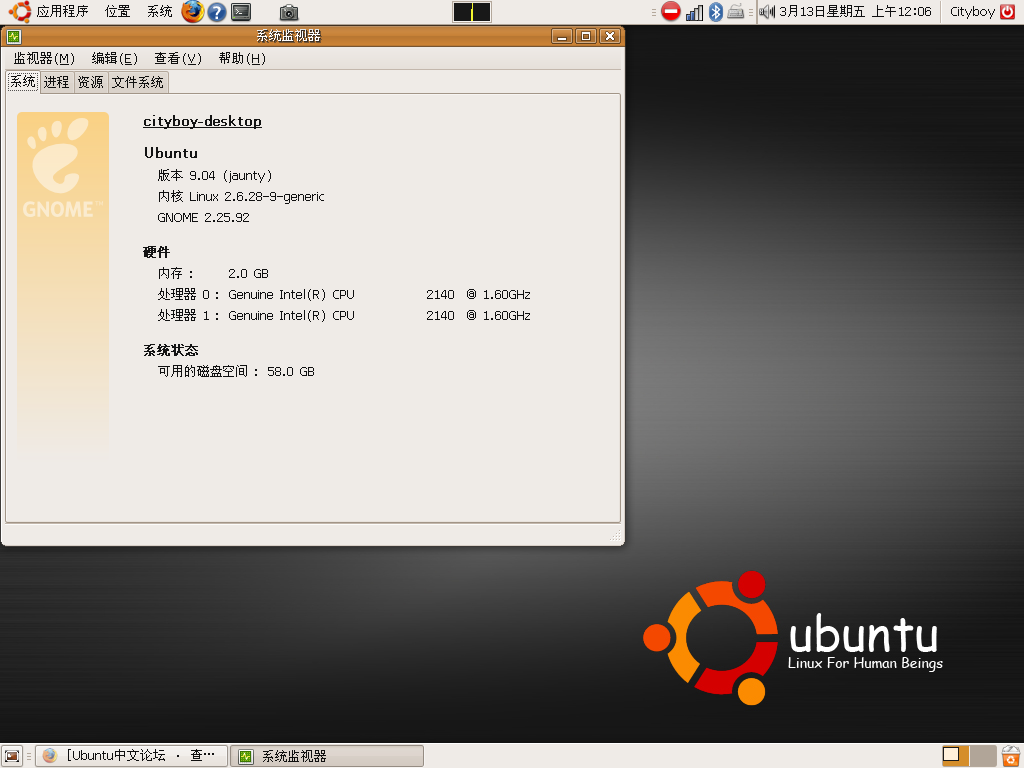
Task: Open the Bluetooth tray icon
Action: [x=716, y=12]
